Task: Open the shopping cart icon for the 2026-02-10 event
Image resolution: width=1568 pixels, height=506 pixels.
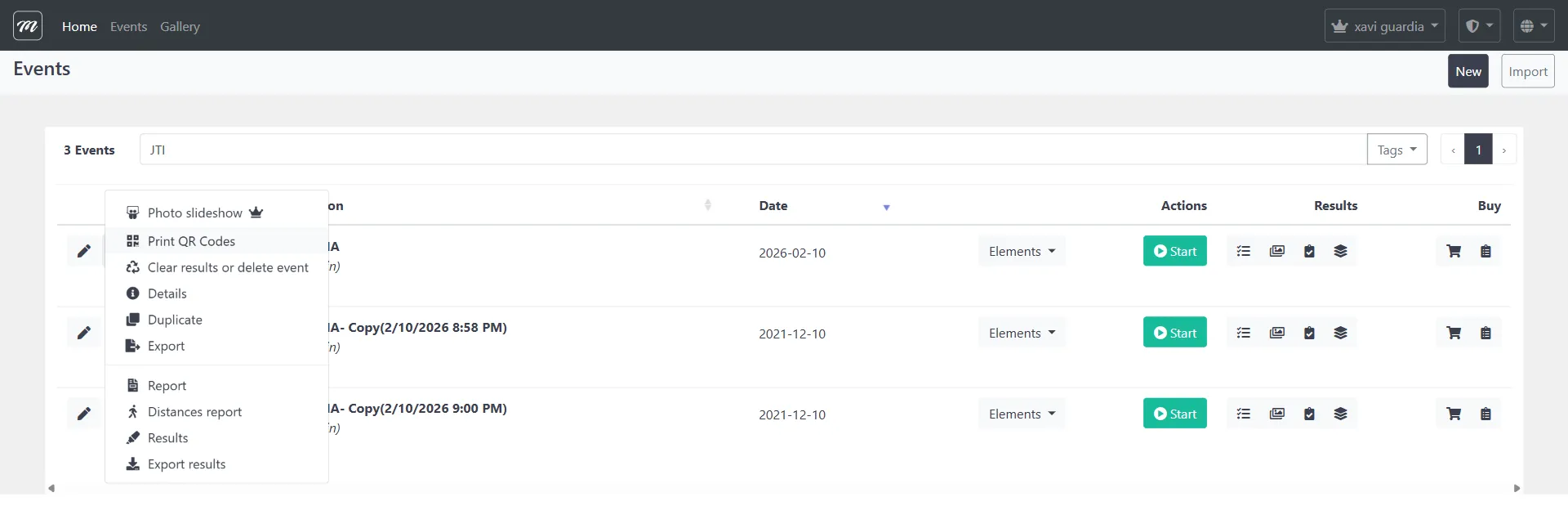Action: pos(1454,251)
